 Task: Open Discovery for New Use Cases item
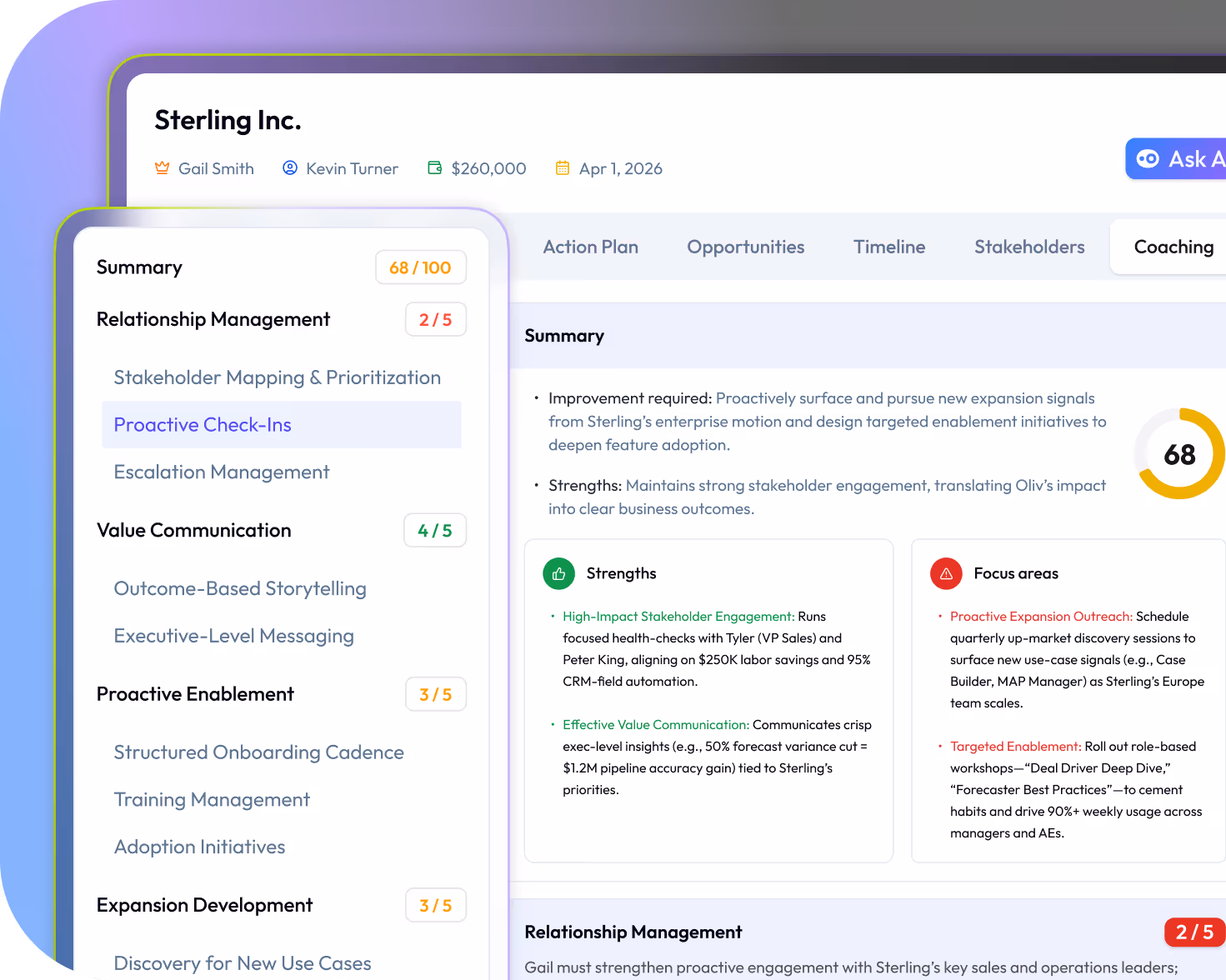pyautogui.click(x=243, y=963)
